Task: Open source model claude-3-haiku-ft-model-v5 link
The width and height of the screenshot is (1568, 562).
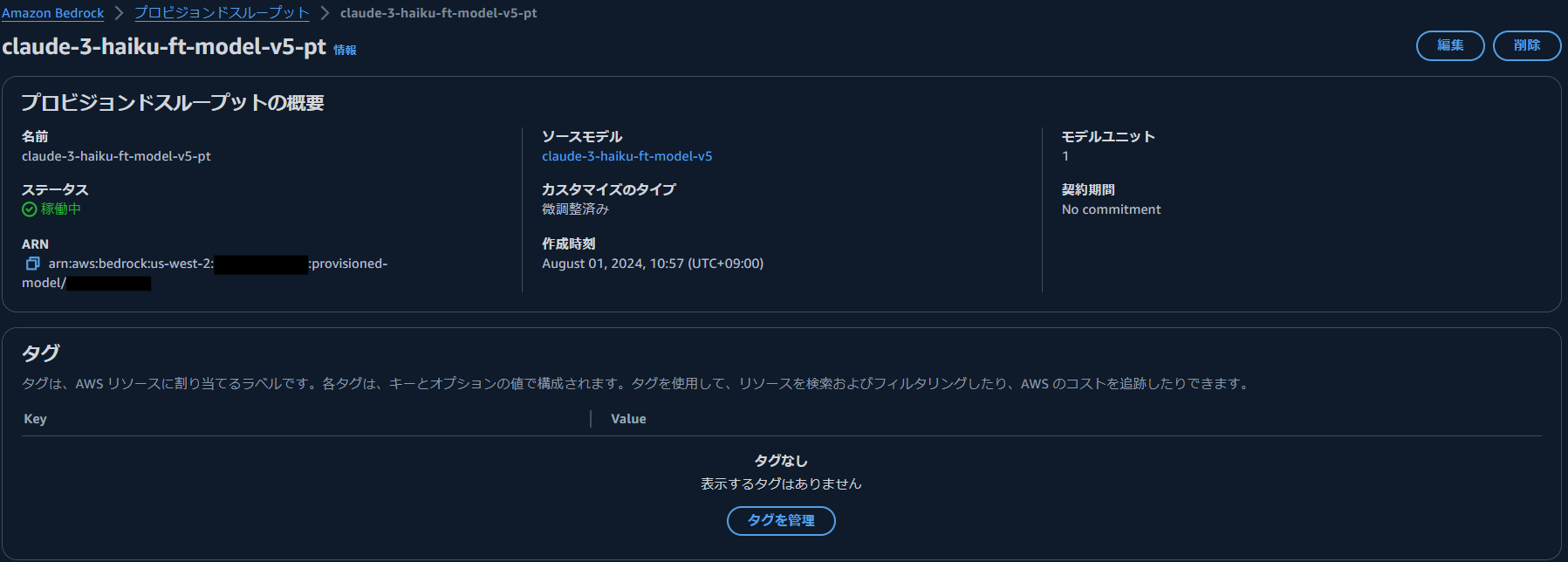Action: tap(627, 155)
